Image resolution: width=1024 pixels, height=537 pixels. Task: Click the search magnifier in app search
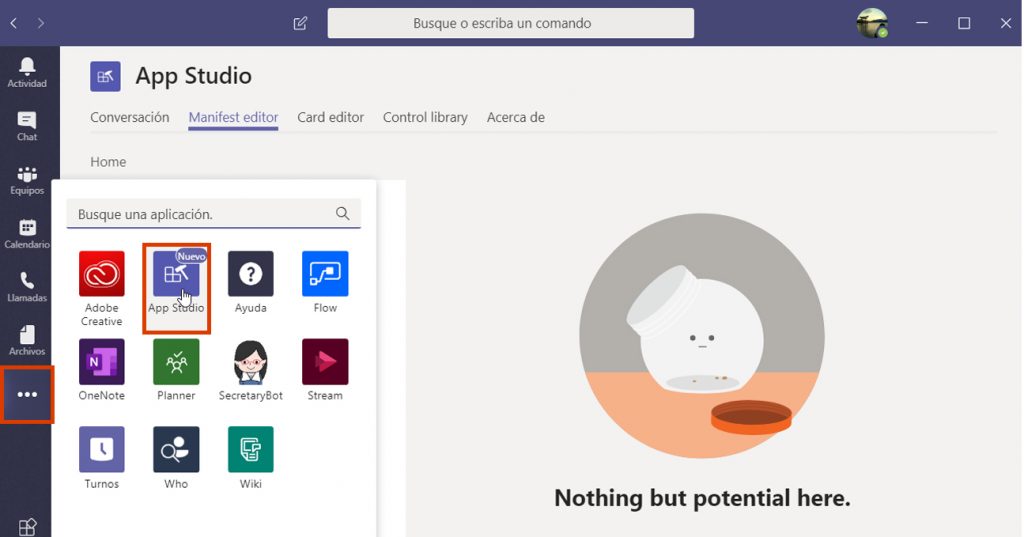[342, 213]
